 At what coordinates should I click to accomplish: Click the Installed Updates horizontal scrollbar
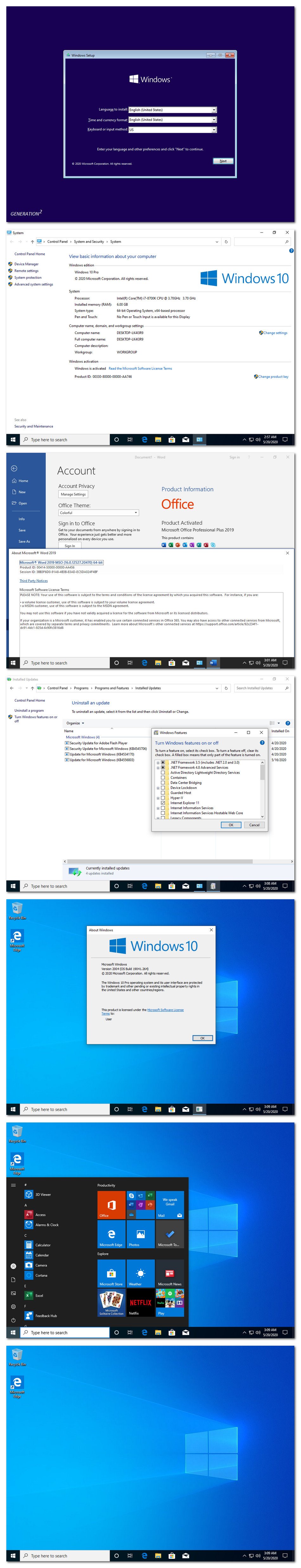(178, 861)
